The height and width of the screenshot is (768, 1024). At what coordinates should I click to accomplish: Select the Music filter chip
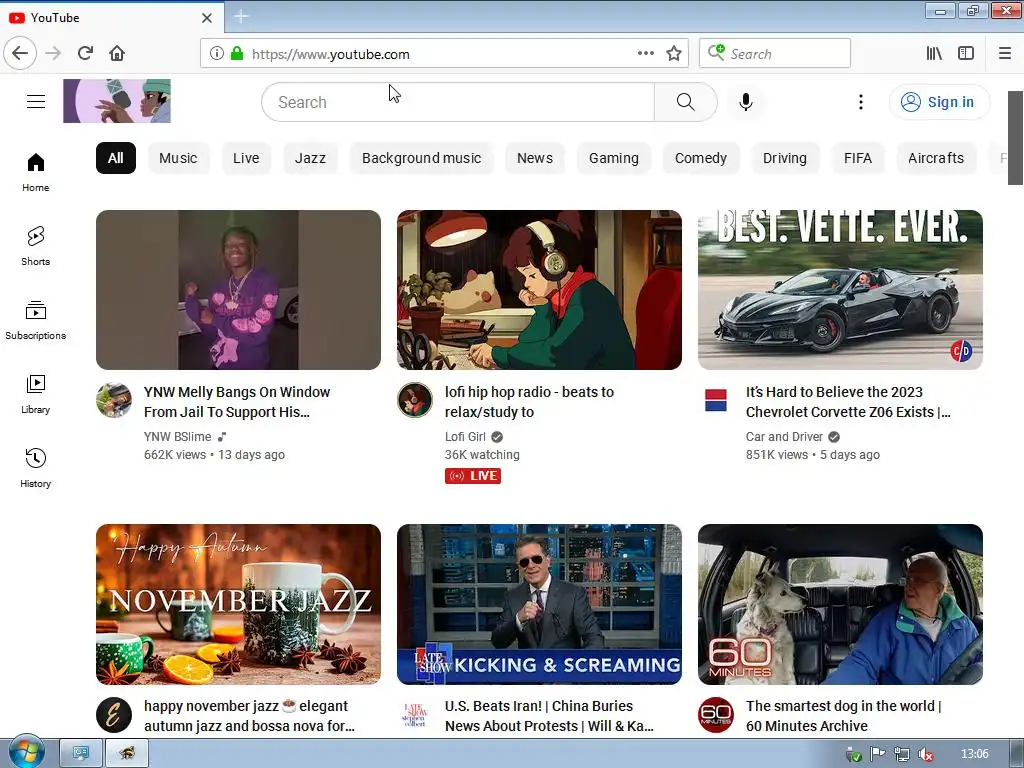(x=178, y=158)
